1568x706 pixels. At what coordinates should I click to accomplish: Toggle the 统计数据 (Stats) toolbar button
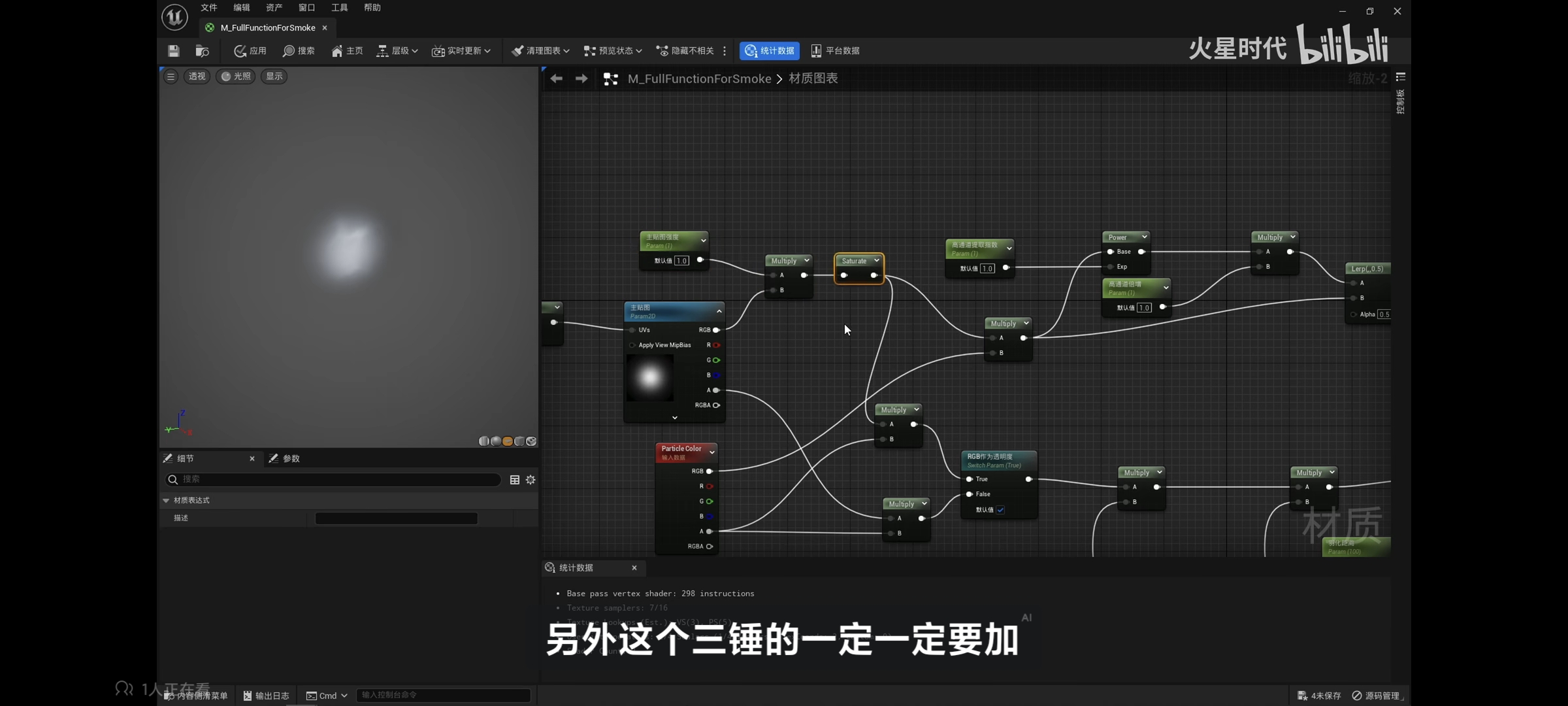click(769, 50)
